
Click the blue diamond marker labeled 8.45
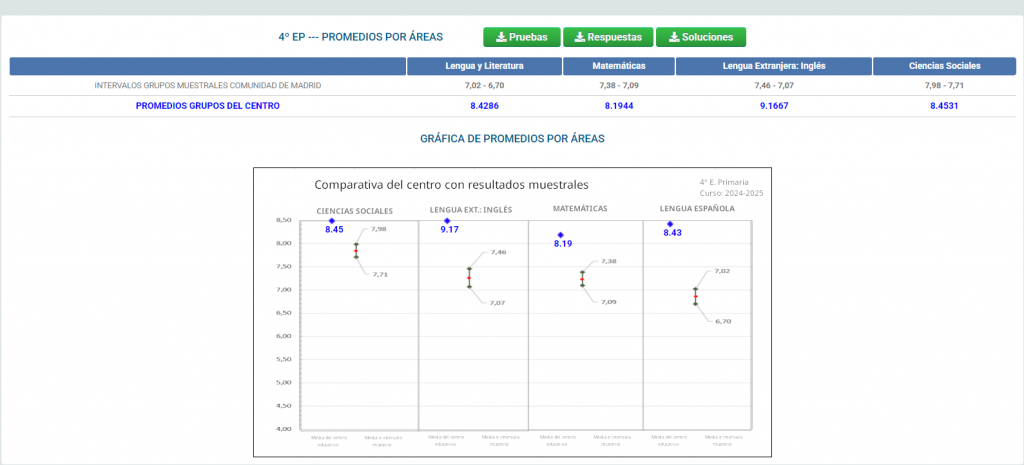coord(332,221)
